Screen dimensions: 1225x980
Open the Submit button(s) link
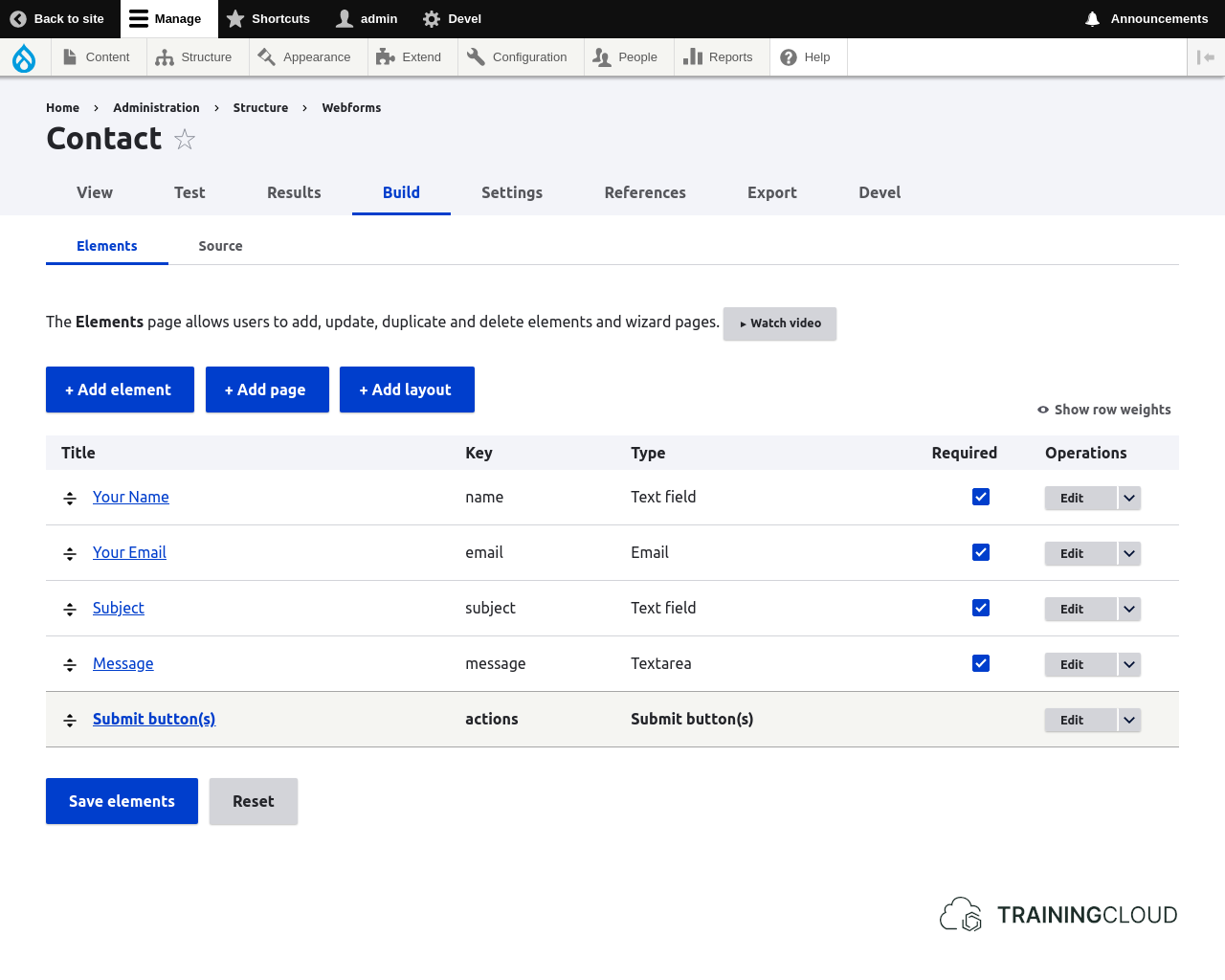pyautogui.click(x=154, y=719)
